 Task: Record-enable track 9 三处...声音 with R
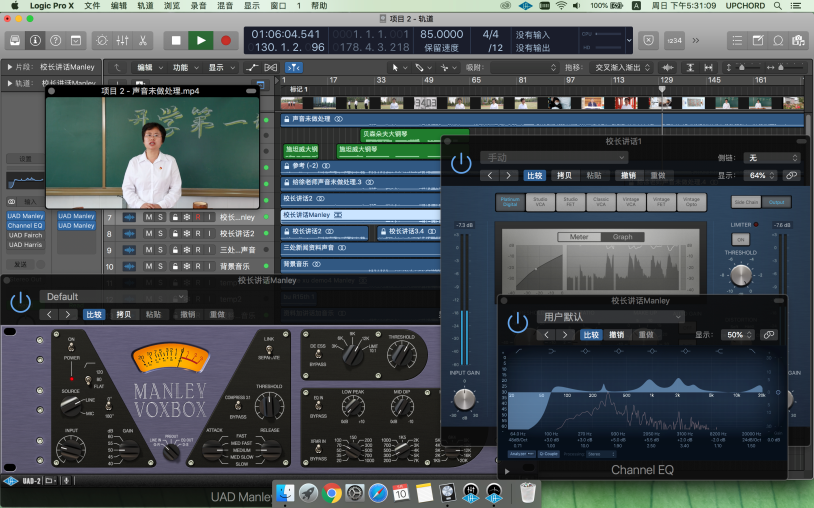coord(198,250)
